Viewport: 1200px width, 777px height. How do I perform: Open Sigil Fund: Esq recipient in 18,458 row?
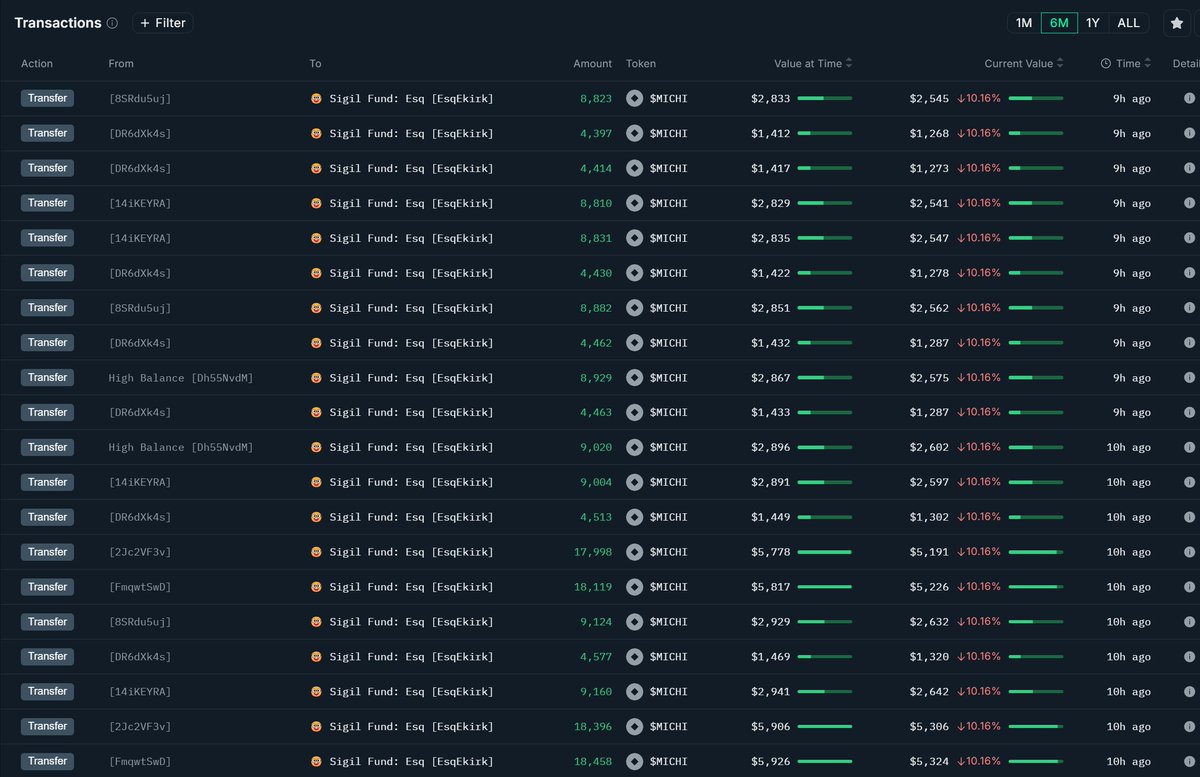[411, 762]
